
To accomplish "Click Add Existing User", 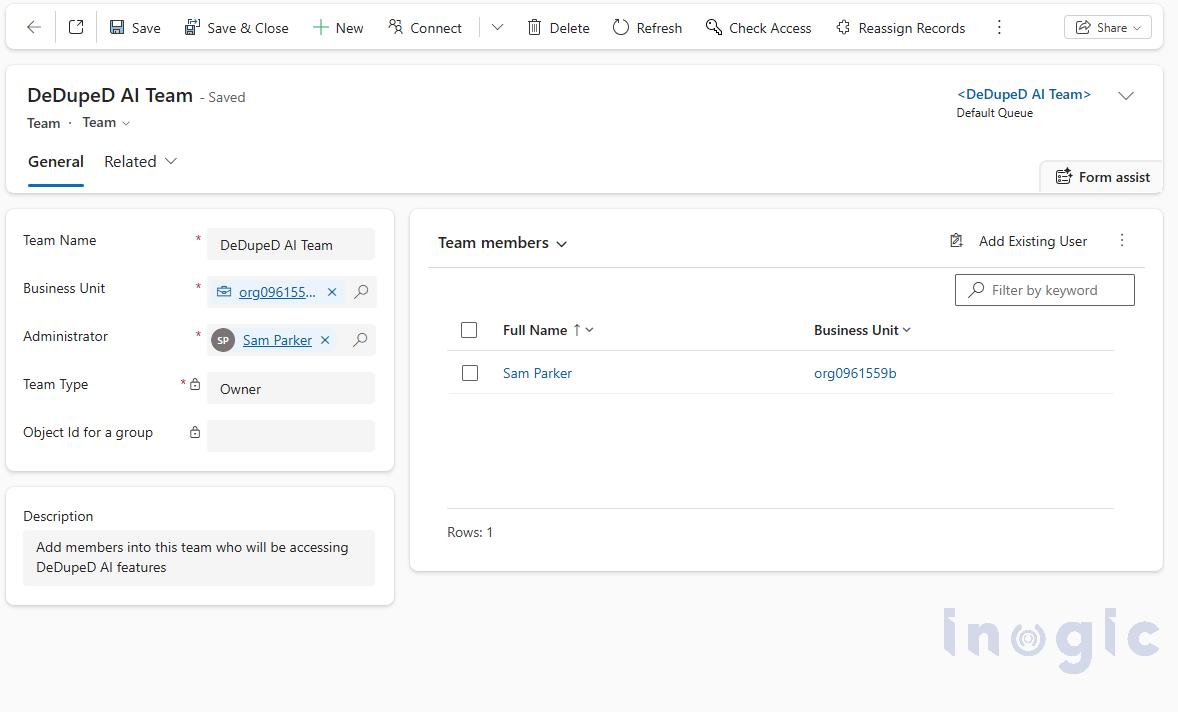I will click(1018, 241).
